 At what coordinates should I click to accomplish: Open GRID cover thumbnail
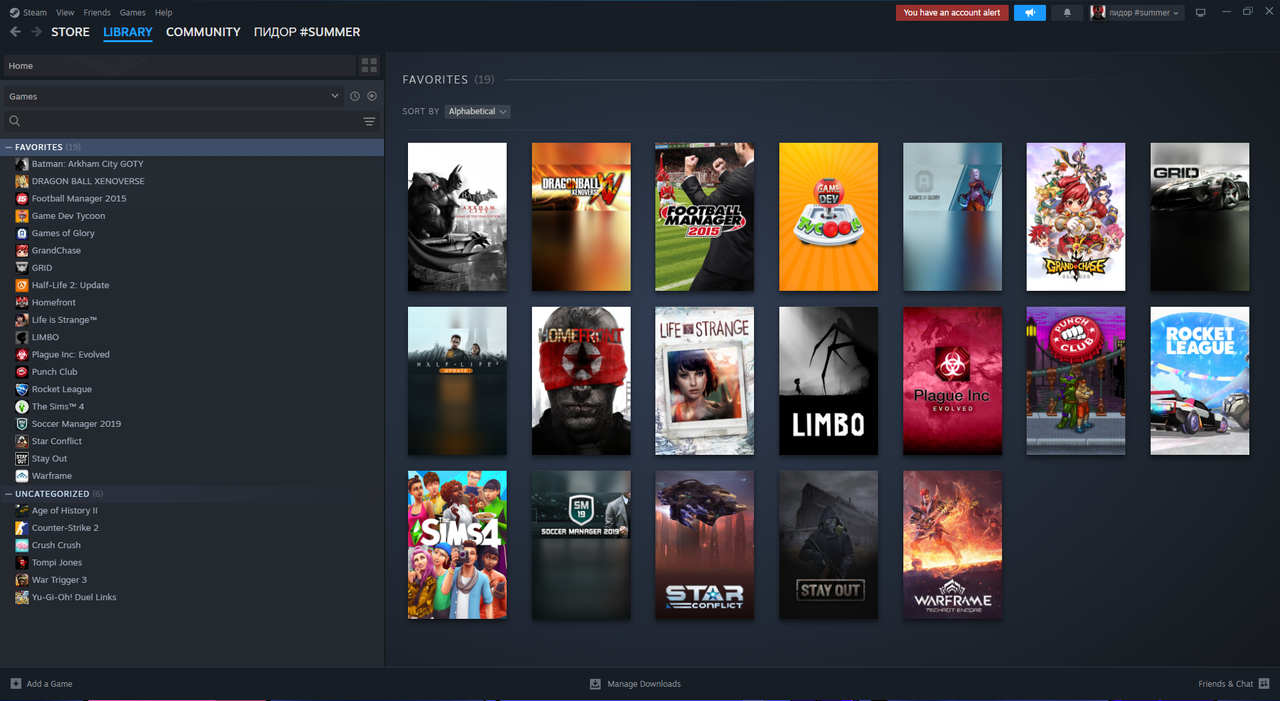1199,217
